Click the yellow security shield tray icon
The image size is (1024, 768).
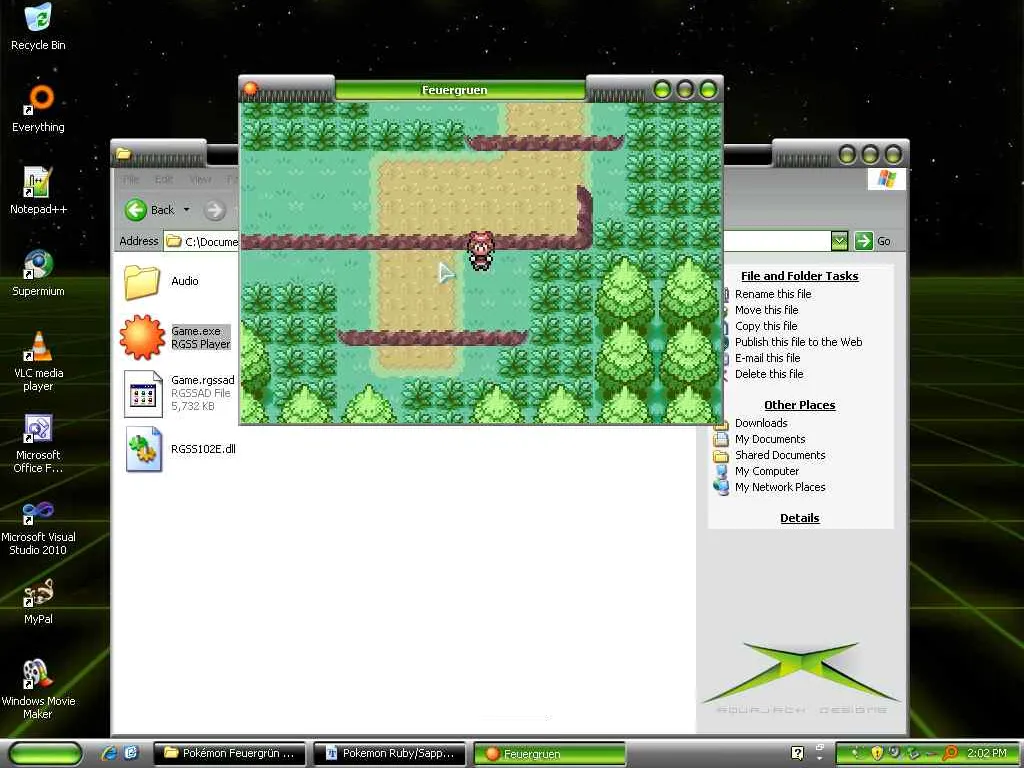(x=877, y=753)
